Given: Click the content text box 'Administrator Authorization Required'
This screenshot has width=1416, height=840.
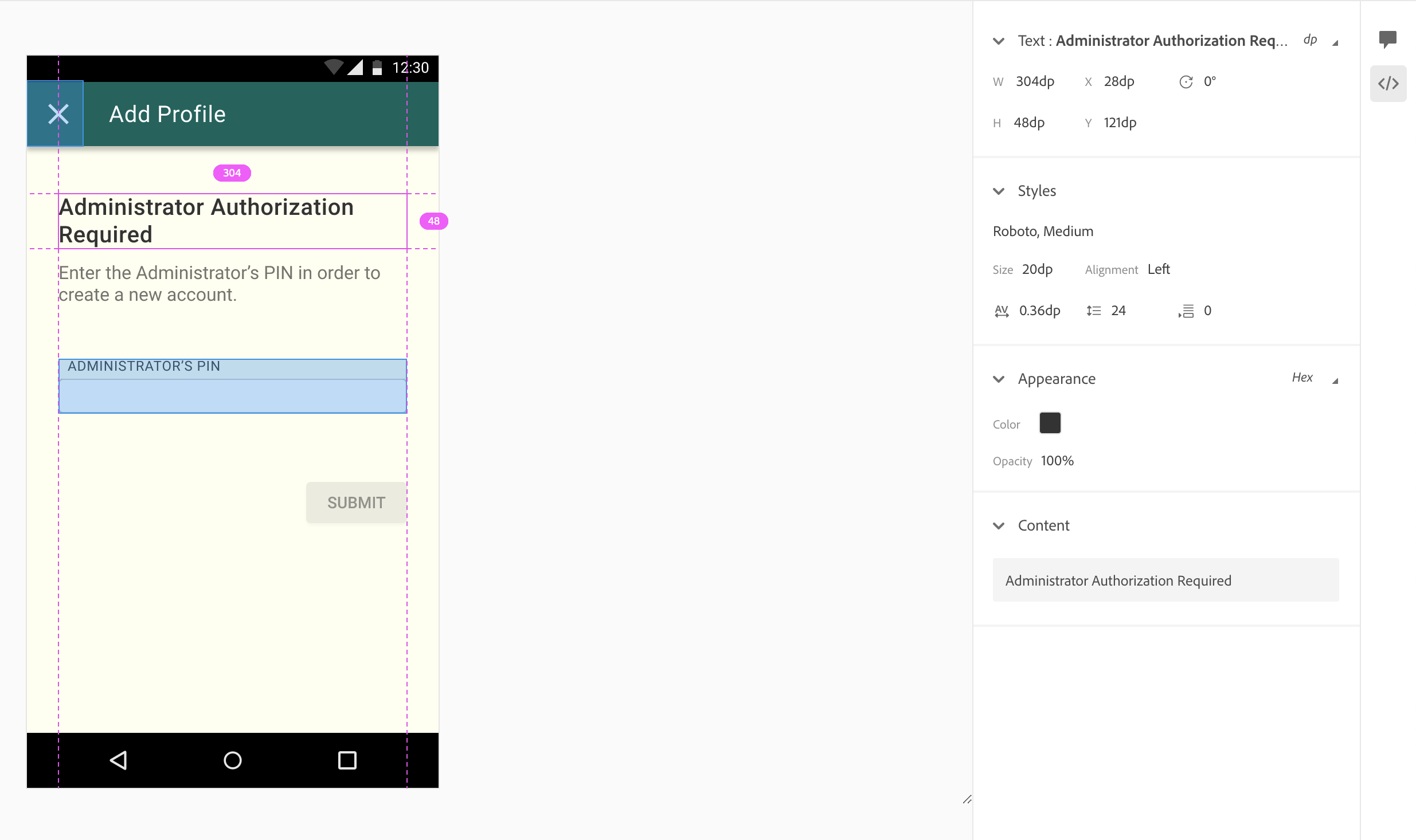Looking at the screenshot, I should click(x=1165, y=580).
